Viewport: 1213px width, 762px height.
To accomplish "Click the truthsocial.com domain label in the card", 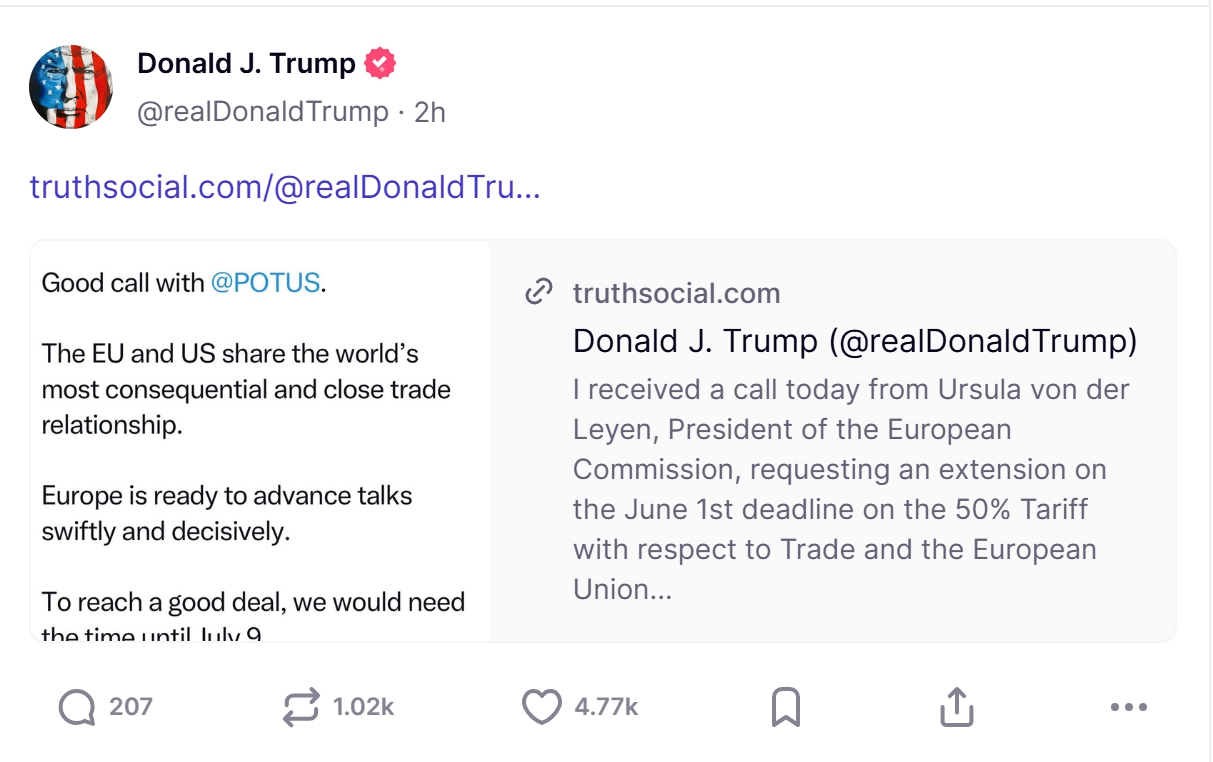I will click(x=676, y=293).
